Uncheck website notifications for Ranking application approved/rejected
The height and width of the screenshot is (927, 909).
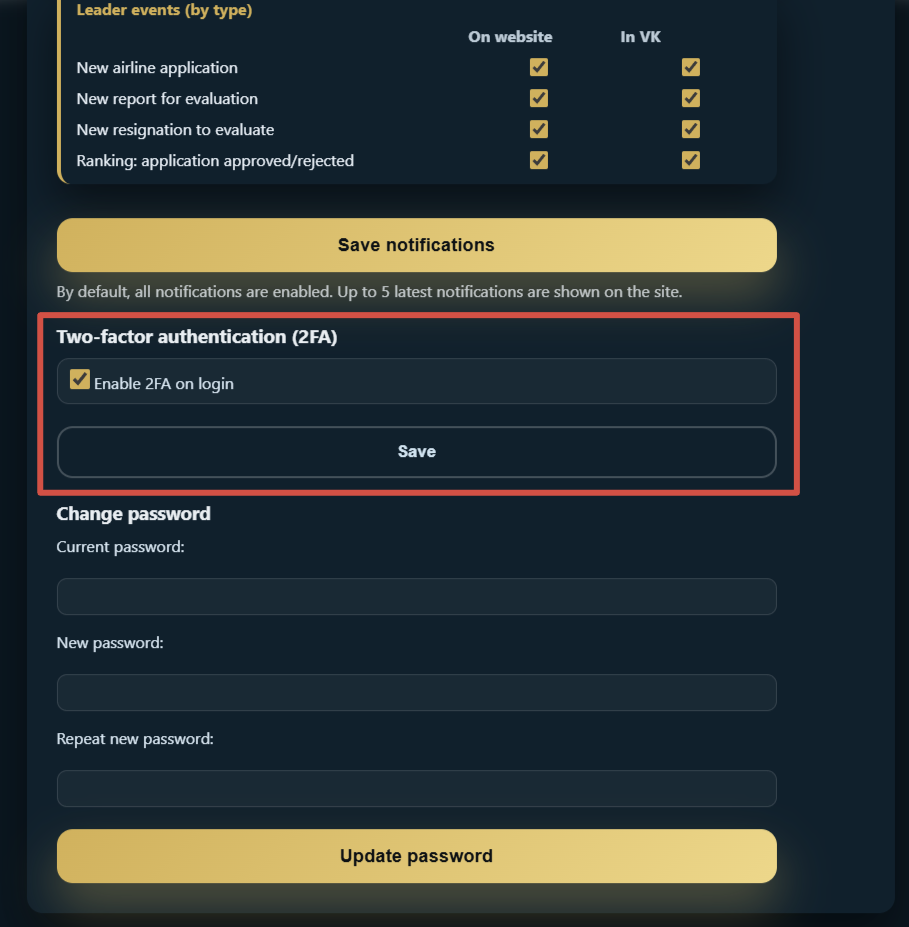pyautogui.click(x=539, y=160)
